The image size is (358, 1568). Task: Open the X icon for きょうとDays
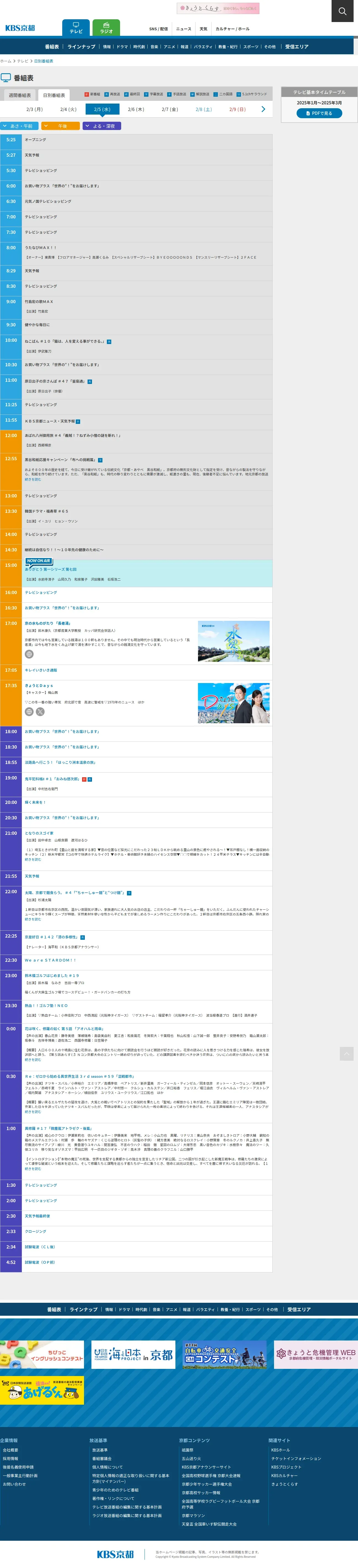click(40, 712)
